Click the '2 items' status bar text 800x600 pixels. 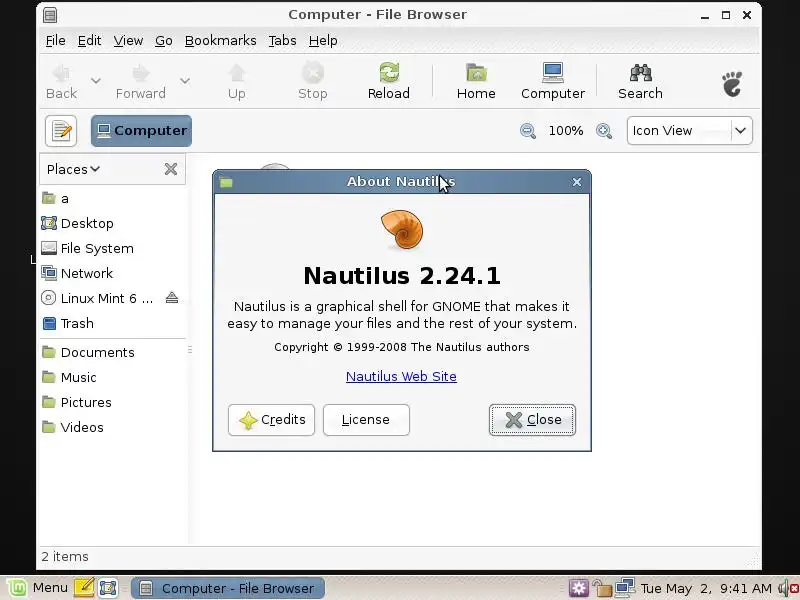65,557
